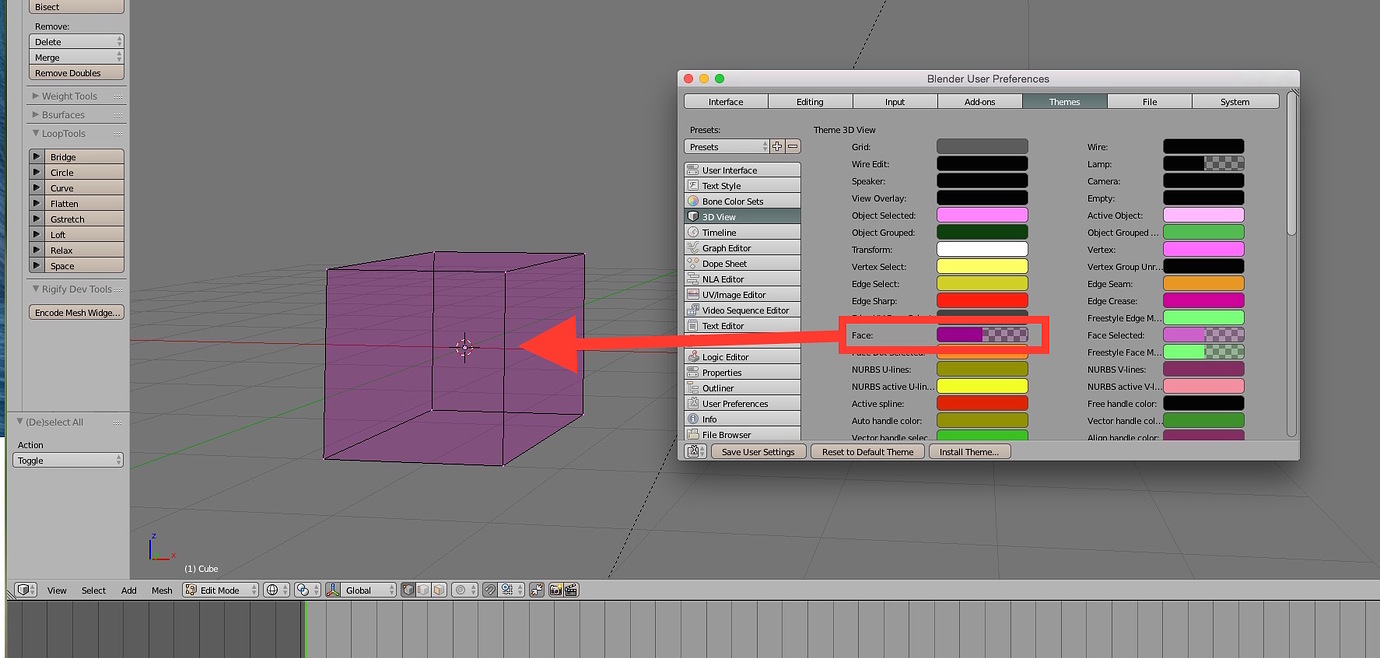Open the Delete dropdown in tool shelf
Image resolution: width=1380 pixels, height=658 pixels.
click(x=77, y=42)
